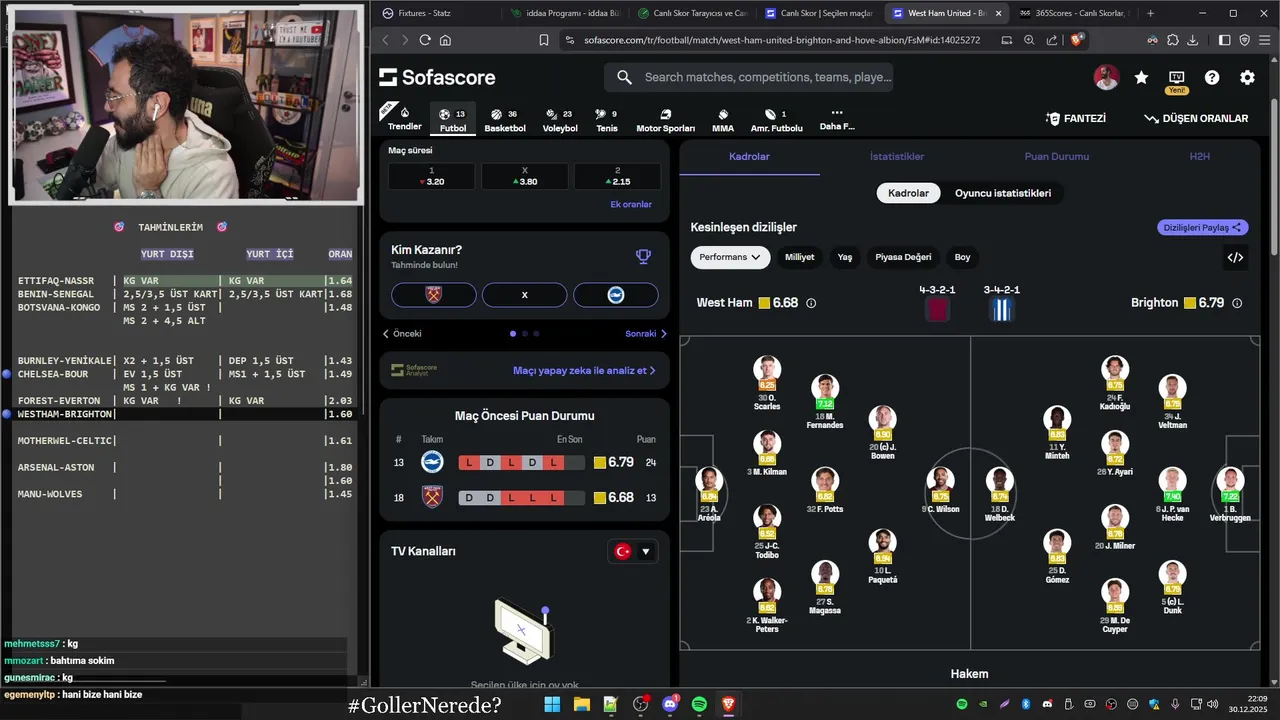This screenshot has height=720, width=1280.
Task: Open DÜŞEN ORANLAR link
Action: pos(1196,118)
